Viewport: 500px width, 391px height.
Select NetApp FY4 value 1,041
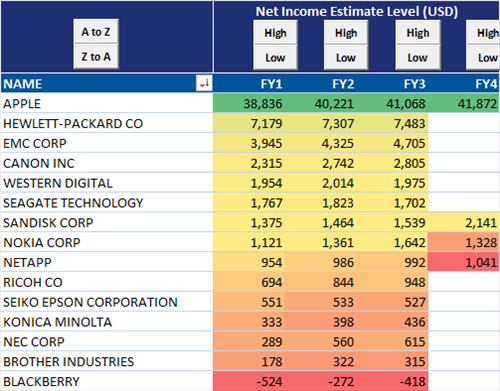[464, 262]
